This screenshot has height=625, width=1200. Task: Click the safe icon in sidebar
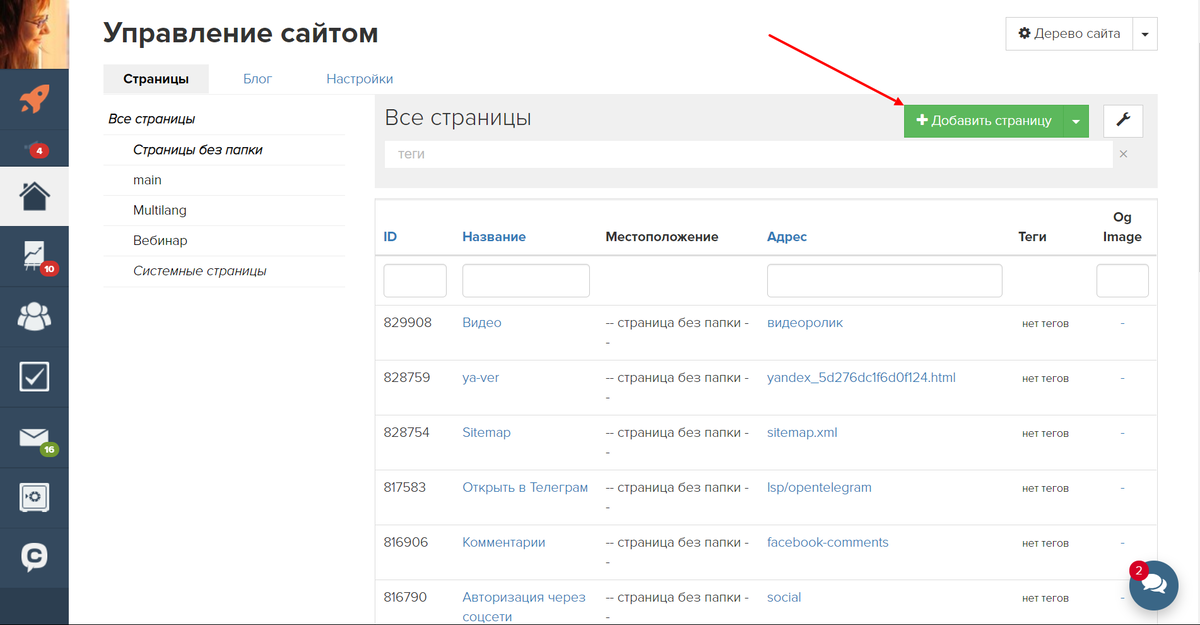(34, 497)
